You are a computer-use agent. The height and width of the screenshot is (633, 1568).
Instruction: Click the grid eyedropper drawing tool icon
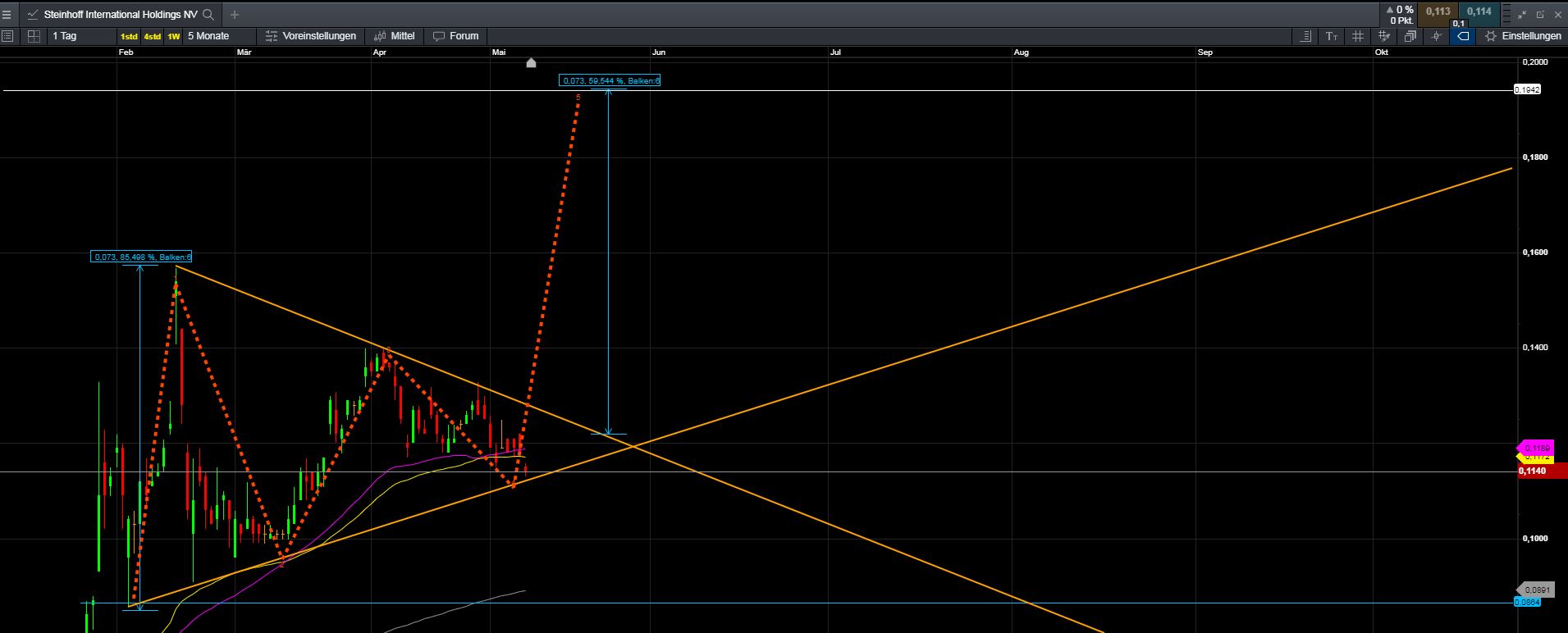[x=1384, y=36]
